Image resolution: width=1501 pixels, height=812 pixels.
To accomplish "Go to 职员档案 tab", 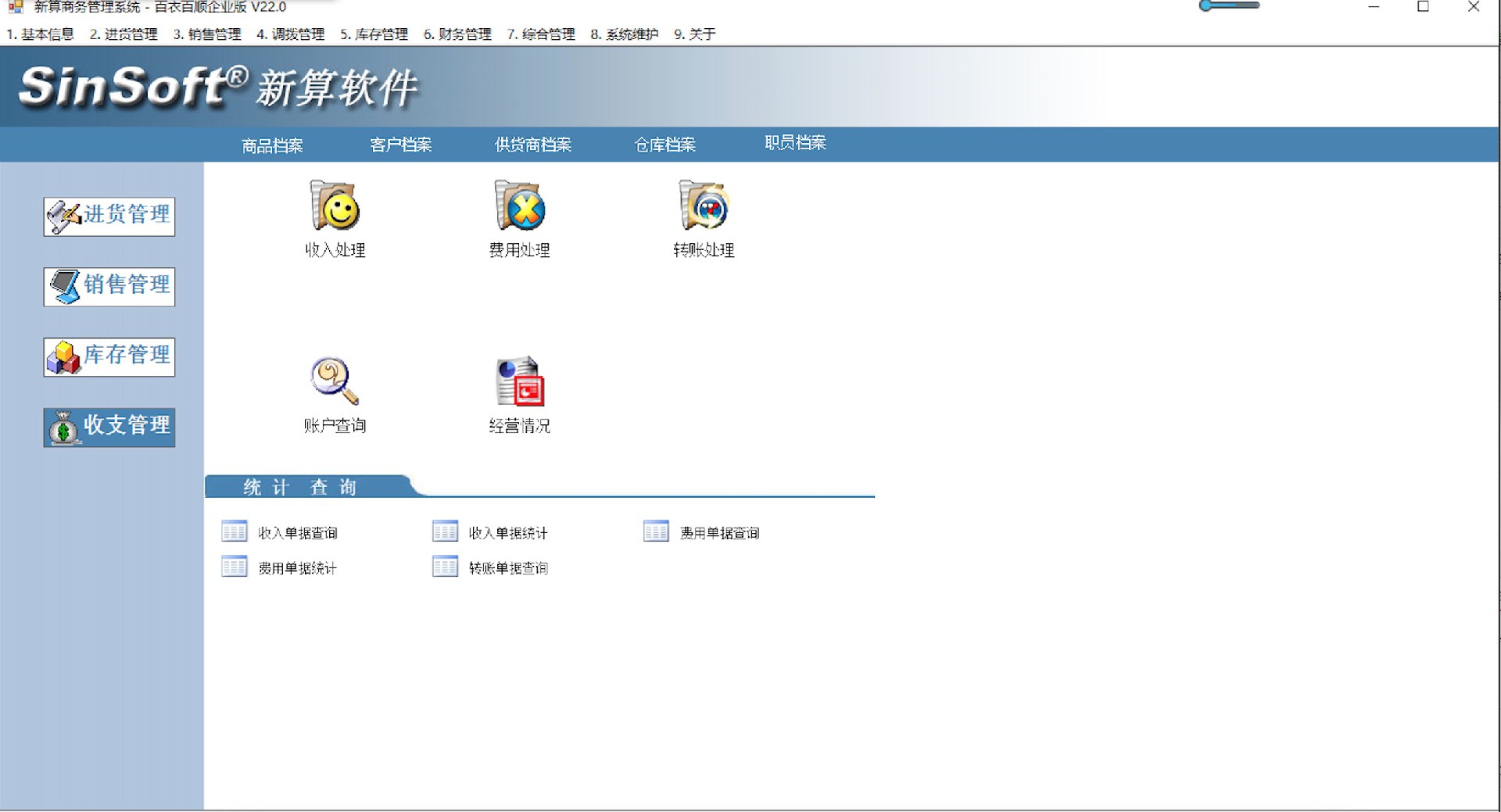I will point(795,142).
